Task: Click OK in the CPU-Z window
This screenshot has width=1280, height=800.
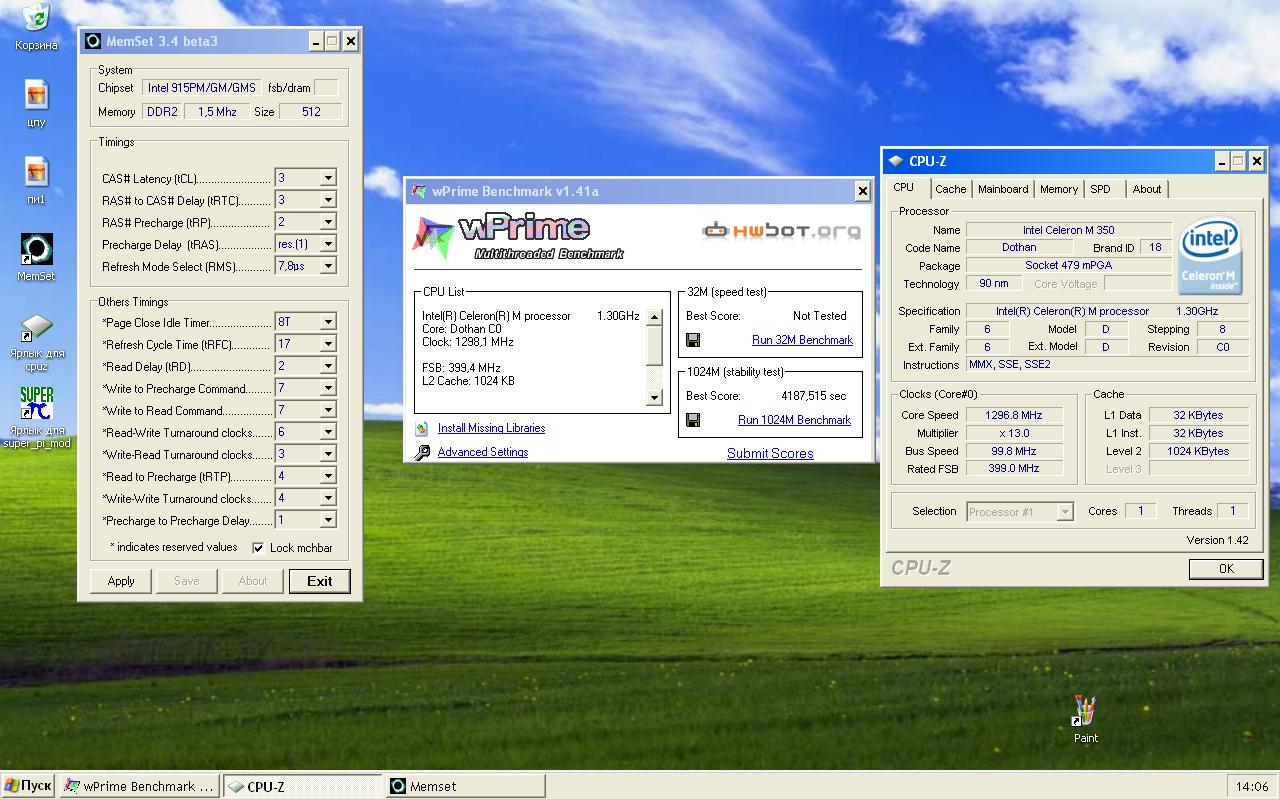Action: (1226, 568)
